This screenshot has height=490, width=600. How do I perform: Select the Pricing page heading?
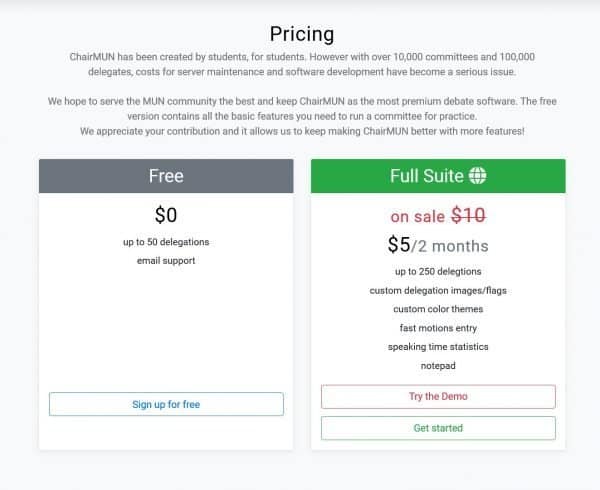click(x=301, y=36)
